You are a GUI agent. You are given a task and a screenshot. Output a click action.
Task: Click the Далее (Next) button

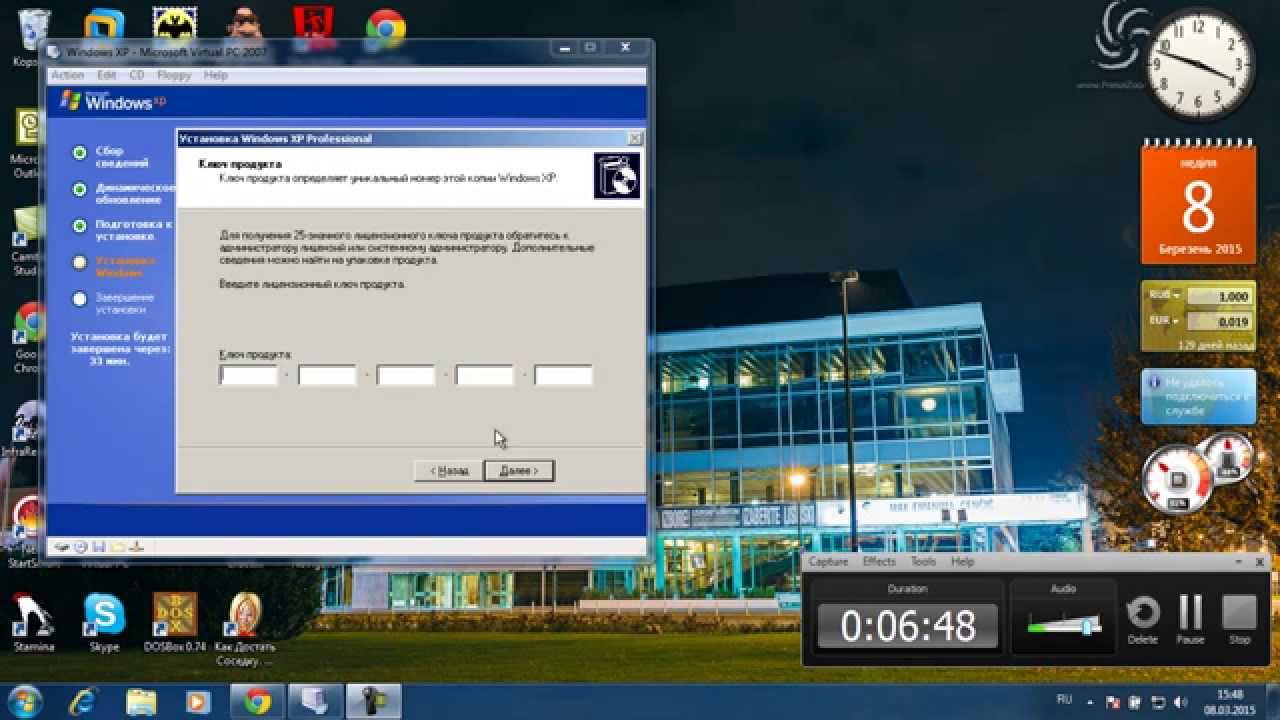click(518, 470)
